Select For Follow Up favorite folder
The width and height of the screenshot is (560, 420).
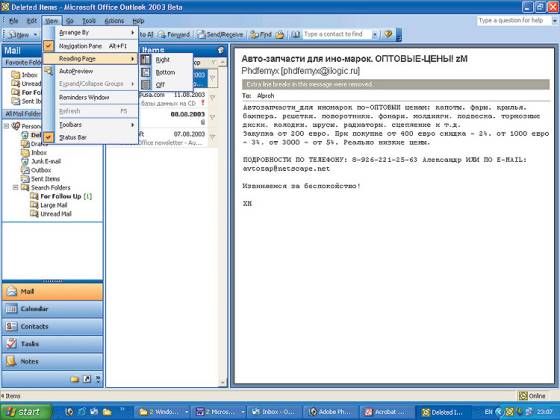[27, 92]
